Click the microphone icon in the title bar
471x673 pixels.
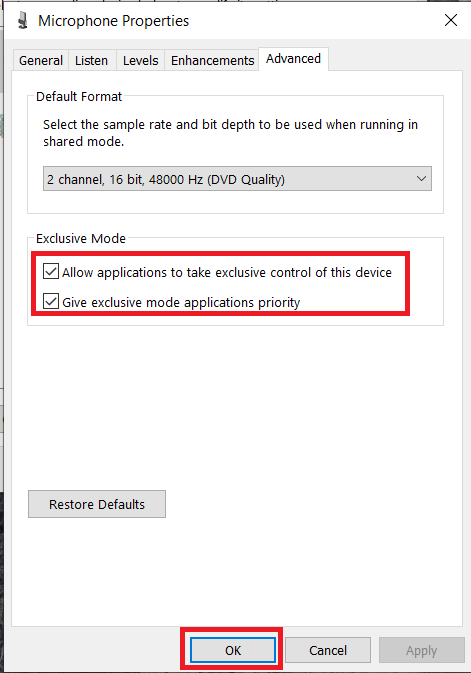tap(23, 20)
